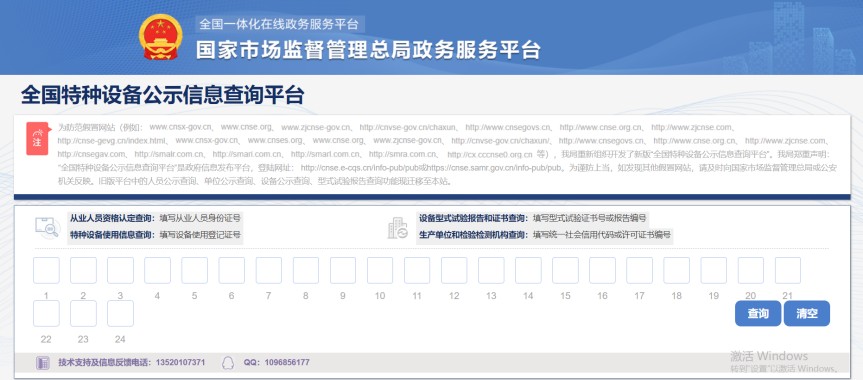Select input box number 21
The height and width of the screenshot is (380, 863).
point(788,270)
